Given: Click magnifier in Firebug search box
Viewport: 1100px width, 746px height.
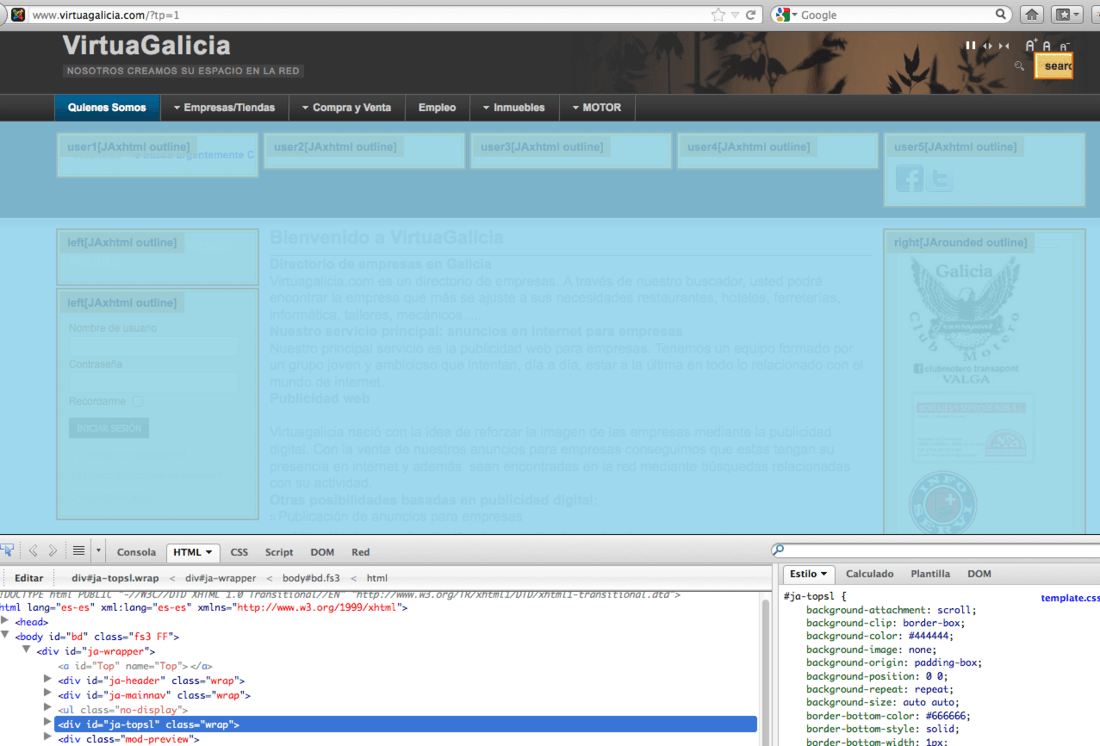Looking at the screenshot, I should 778,550.
